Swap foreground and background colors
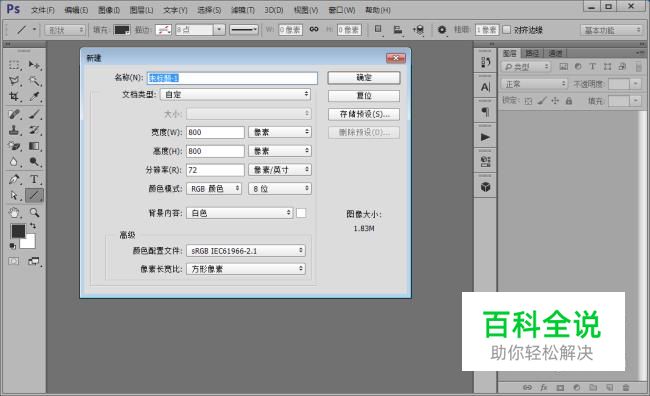This screenshot has height=396, width=650. coord(32,226)
